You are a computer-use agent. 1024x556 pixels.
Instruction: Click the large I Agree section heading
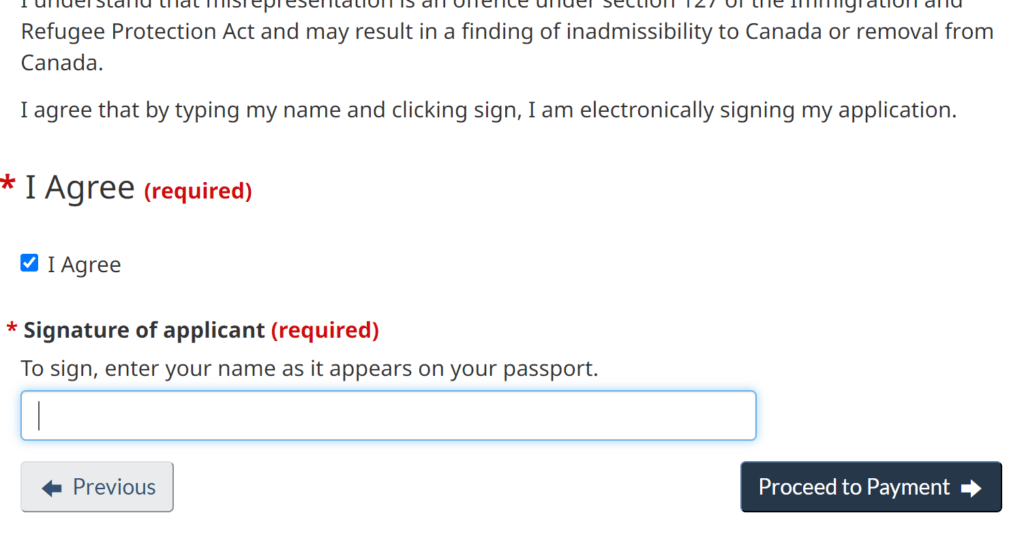pos(80,187)
